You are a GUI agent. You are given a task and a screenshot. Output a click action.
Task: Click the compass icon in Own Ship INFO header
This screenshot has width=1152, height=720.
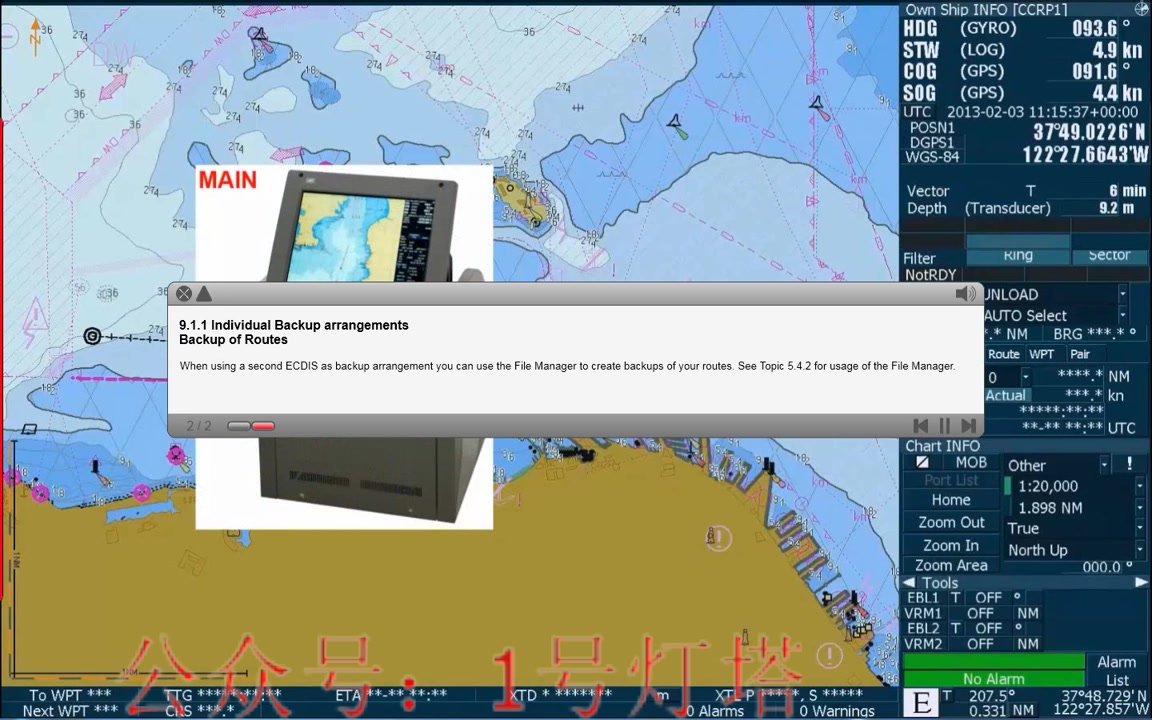click(x=1141, y=9)
